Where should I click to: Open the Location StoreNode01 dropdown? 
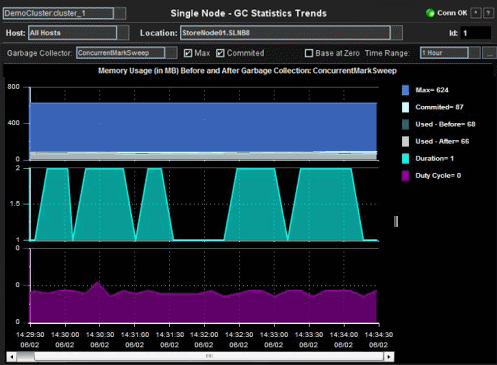tap(397, 33)
